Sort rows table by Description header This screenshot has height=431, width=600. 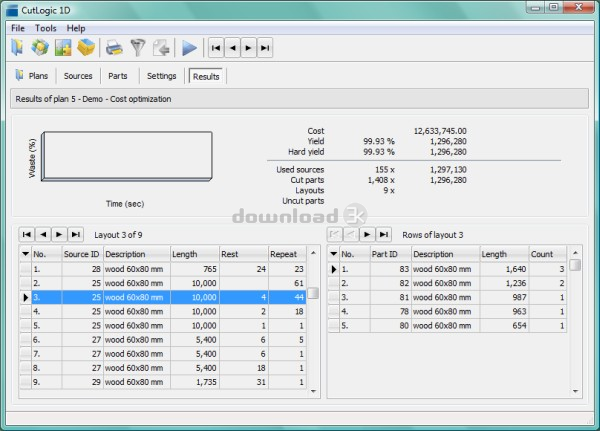tap(445, 254)
